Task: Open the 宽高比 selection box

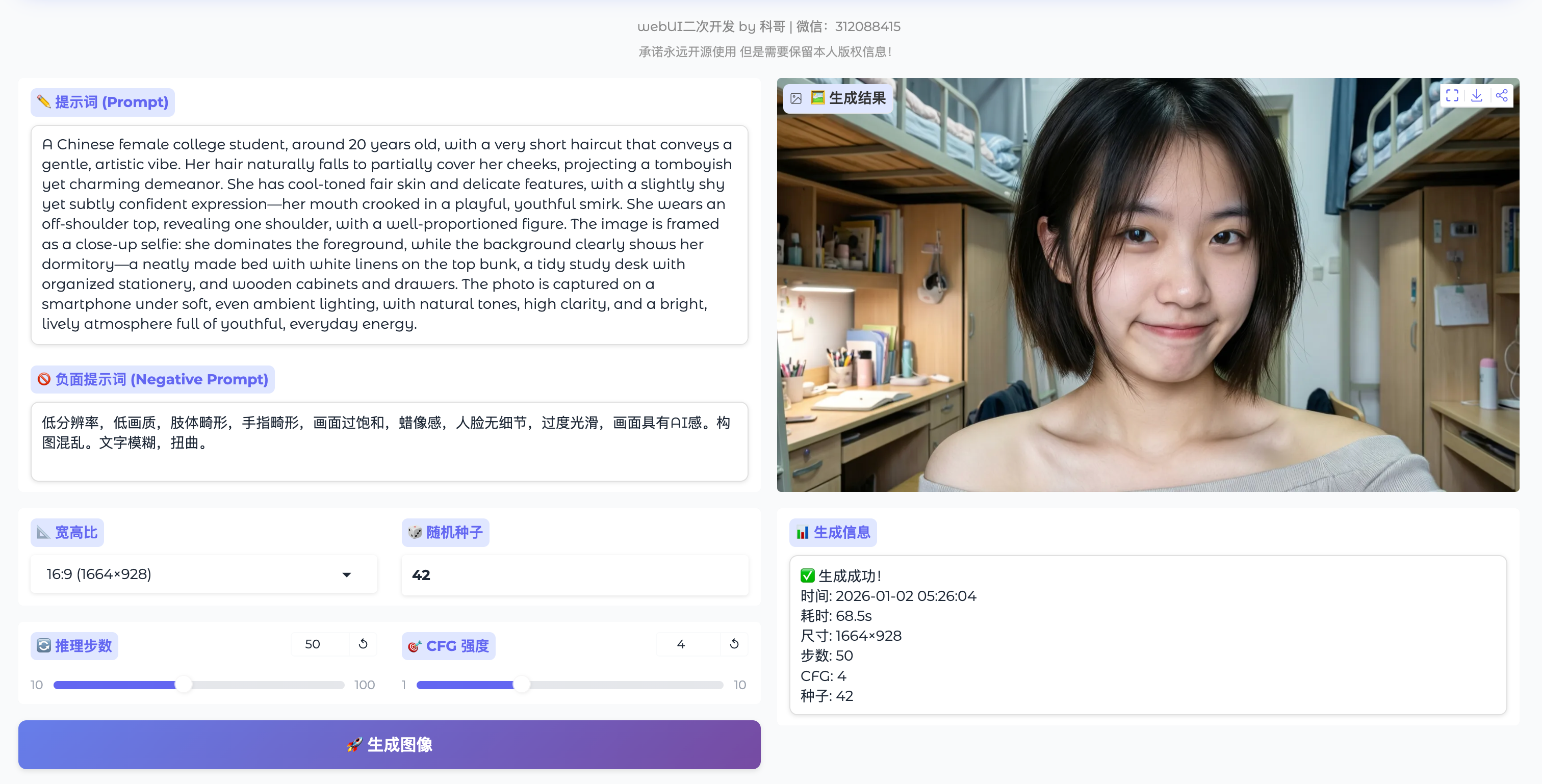Action: point(192,574)
